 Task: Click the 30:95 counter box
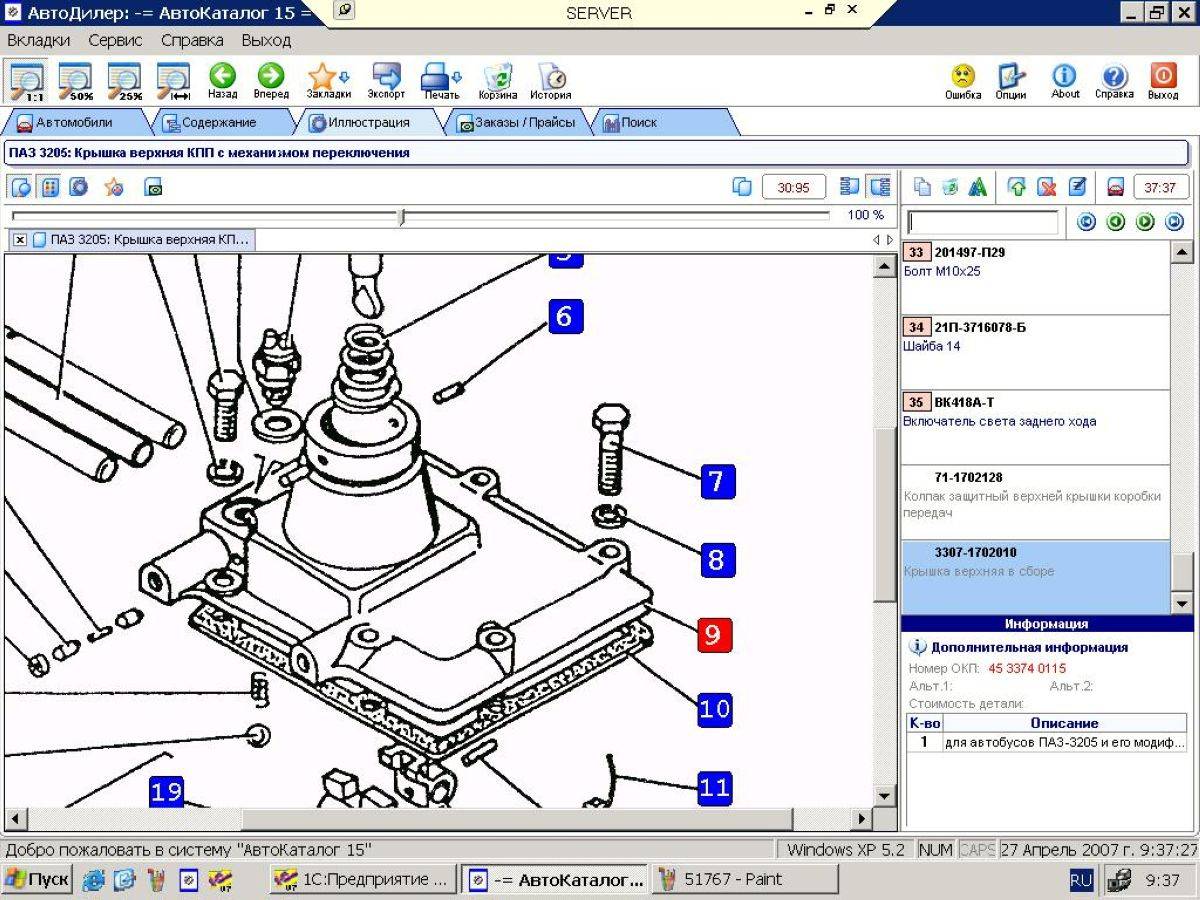click(794, 187)
